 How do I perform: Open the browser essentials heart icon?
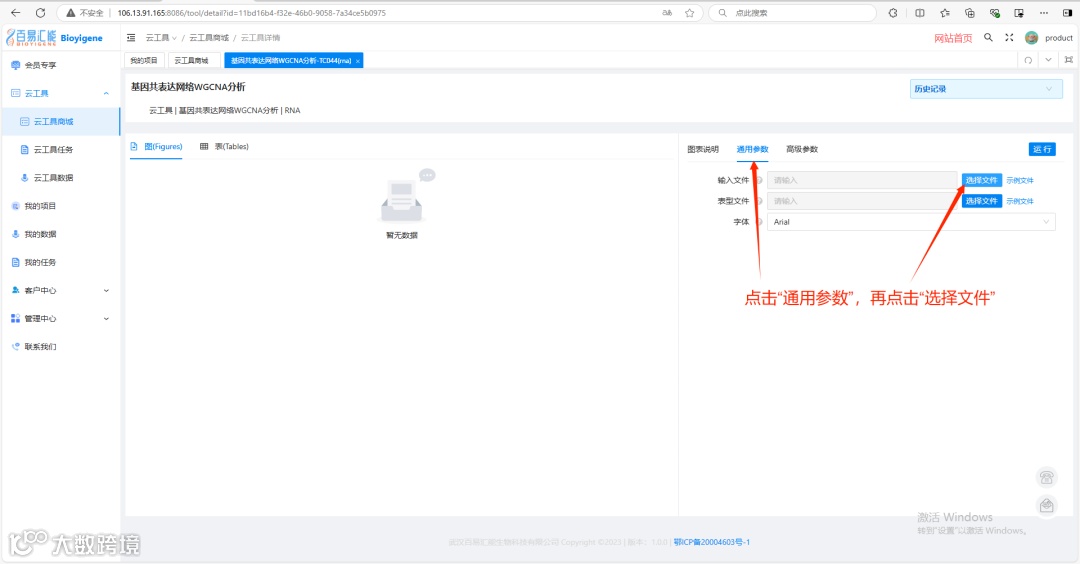tap(995, 12)
